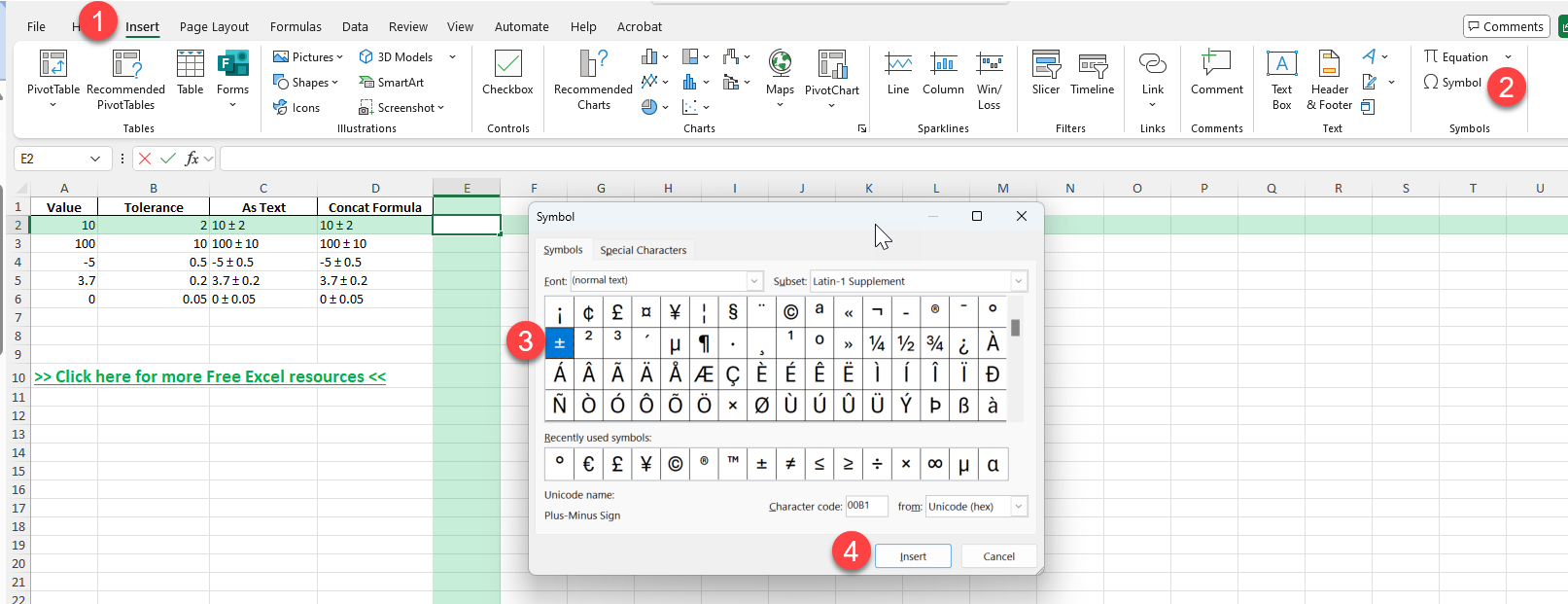The height and width of the screenshot is (604, 1568).
Task: Select row header 10
Action: pos(18,377)
